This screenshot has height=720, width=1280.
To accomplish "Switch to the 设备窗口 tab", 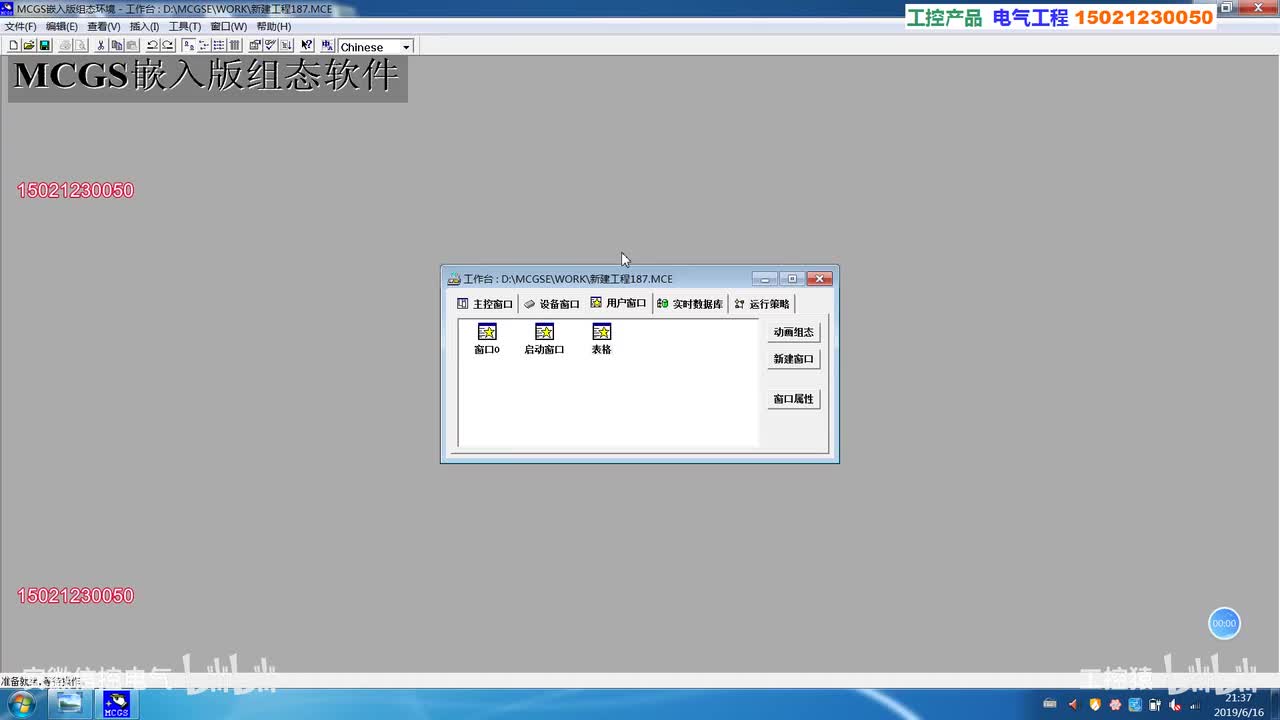I will coord(552,304).
